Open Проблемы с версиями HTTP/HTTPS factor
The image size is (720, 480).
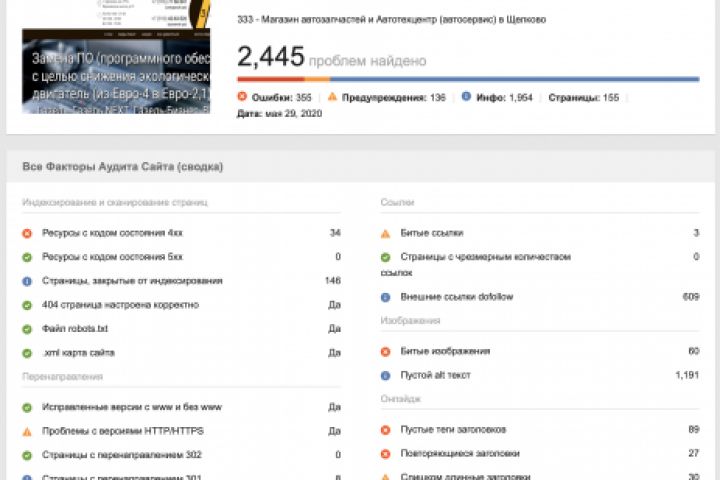pyautogui.click(x=123, y=431)
